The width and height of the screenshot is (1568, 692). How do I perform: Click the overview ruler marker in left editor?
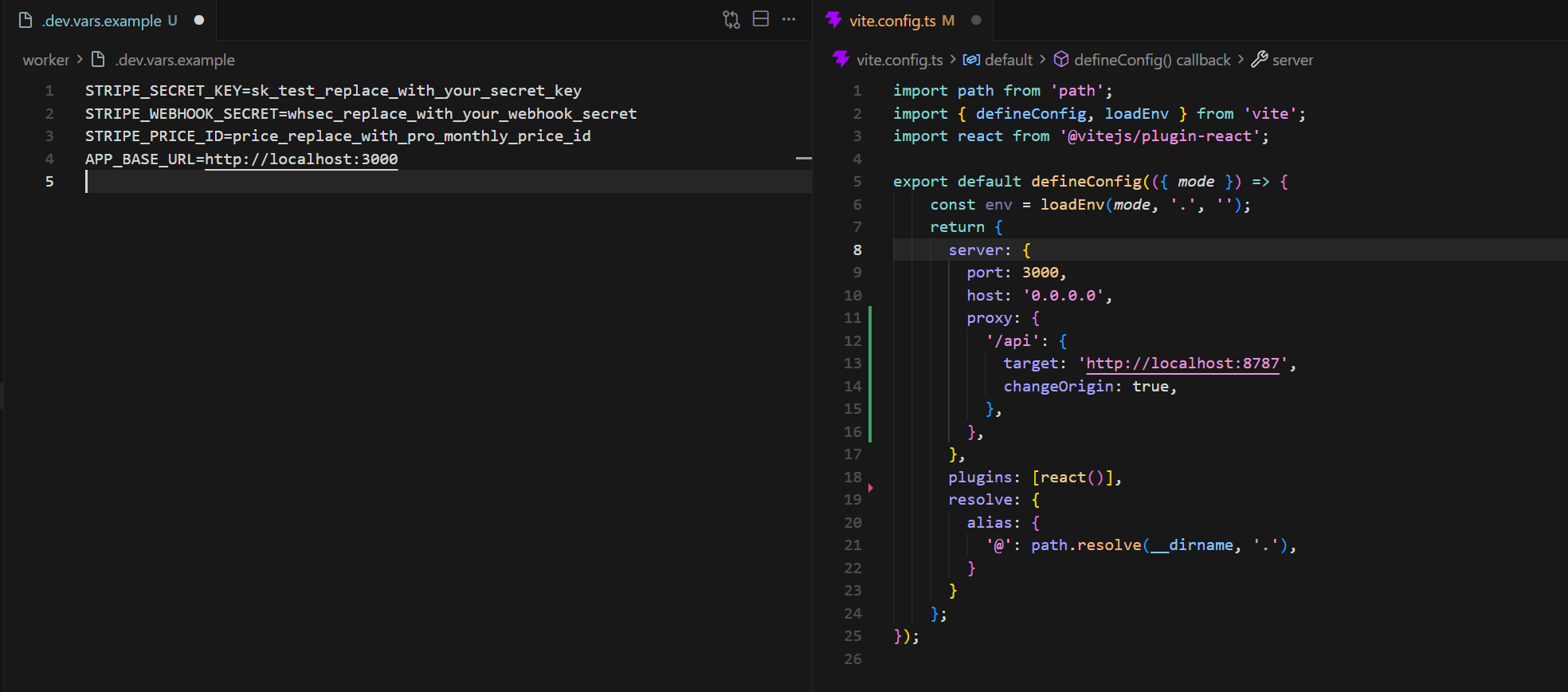pos(804,159)
